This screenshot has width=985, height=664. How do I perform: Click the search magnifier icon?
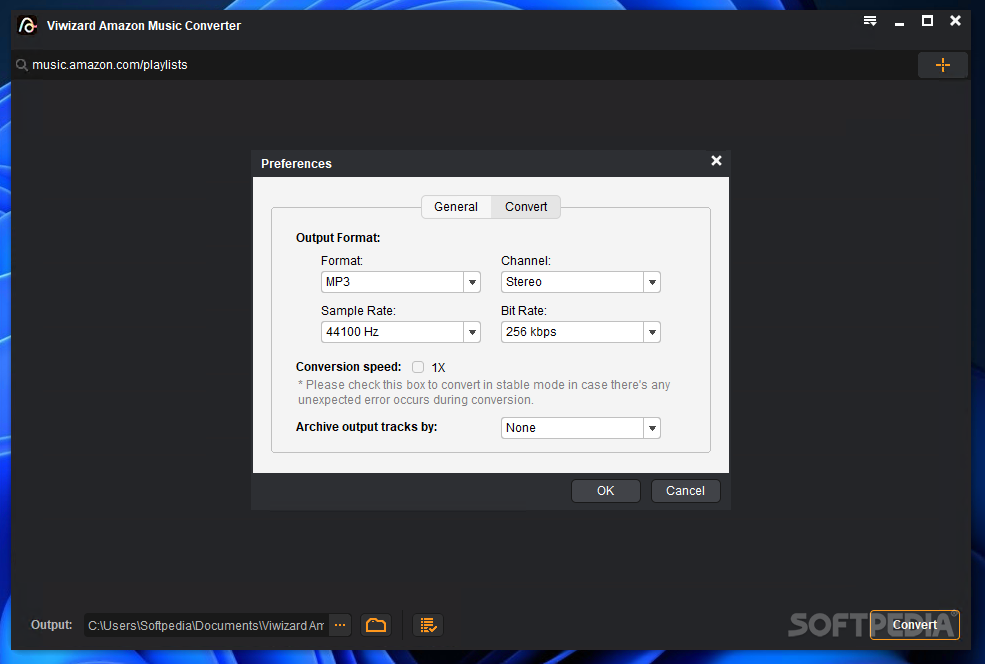coord(21,65)
